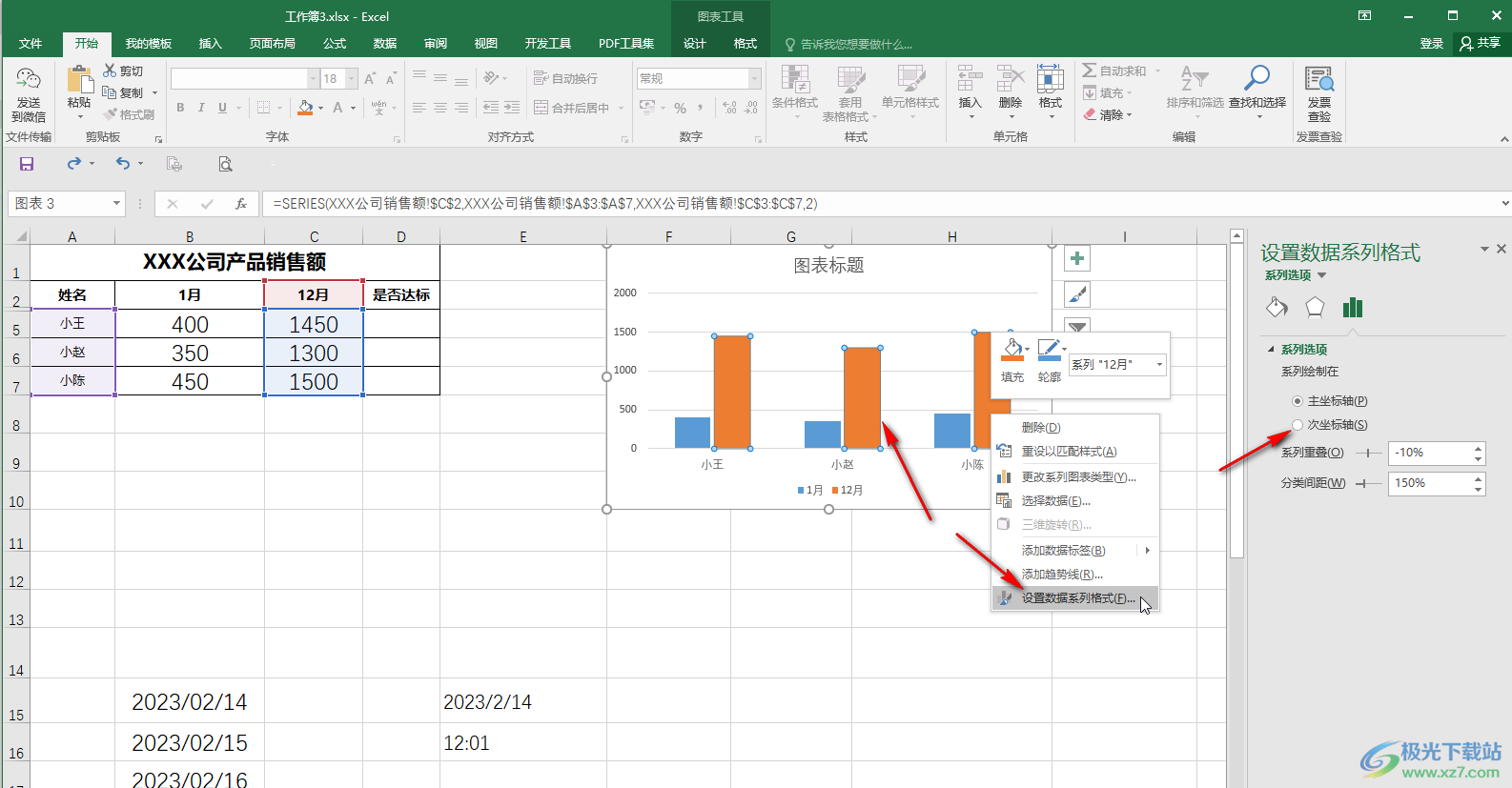Viewport: 1512px width, 788px height.
Task: Open the font size dropdown
Action: tap(352, 78)
